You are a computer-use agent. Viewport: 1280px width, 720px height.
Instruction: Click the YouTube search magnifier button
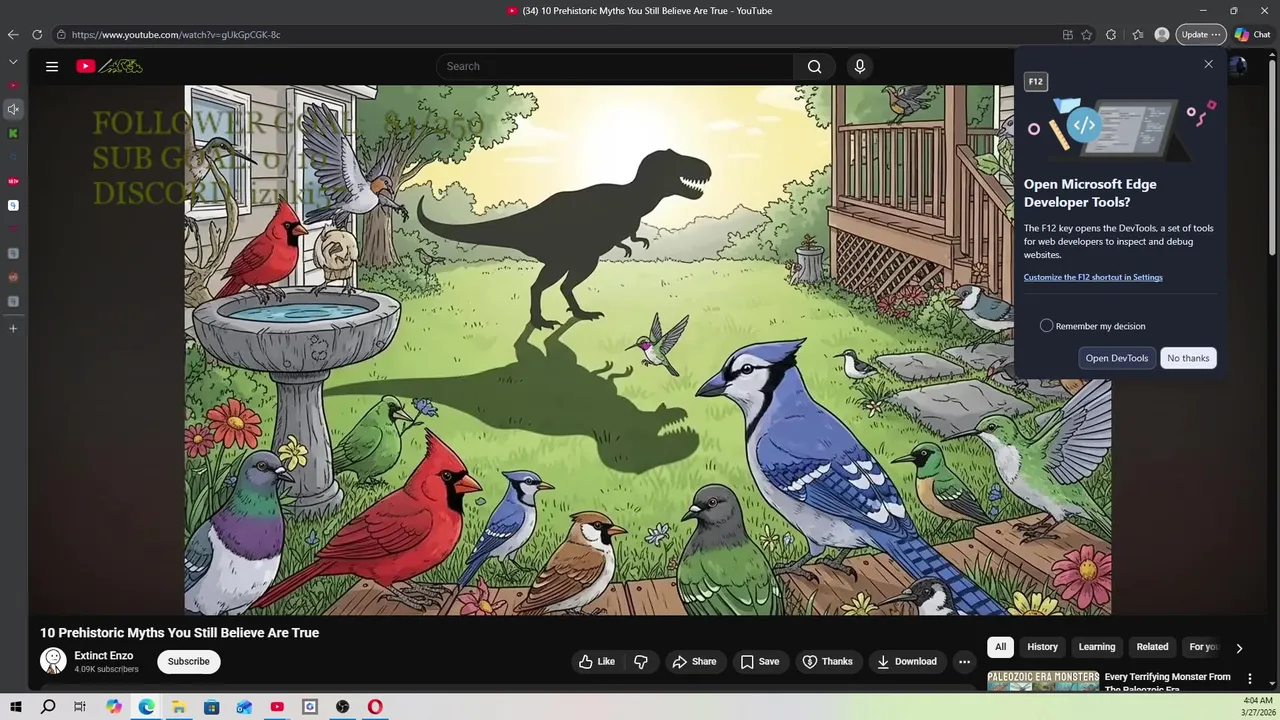814,66
